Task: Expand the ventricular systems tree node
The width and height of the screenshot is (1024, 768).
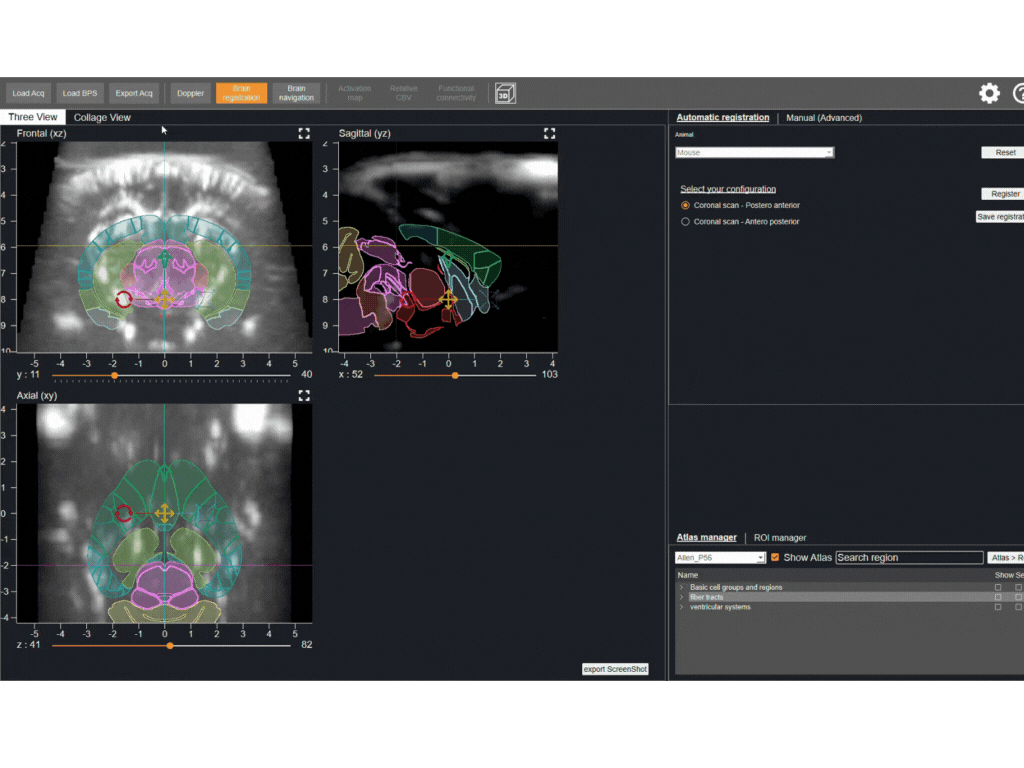Action: (x=681, y=607)
